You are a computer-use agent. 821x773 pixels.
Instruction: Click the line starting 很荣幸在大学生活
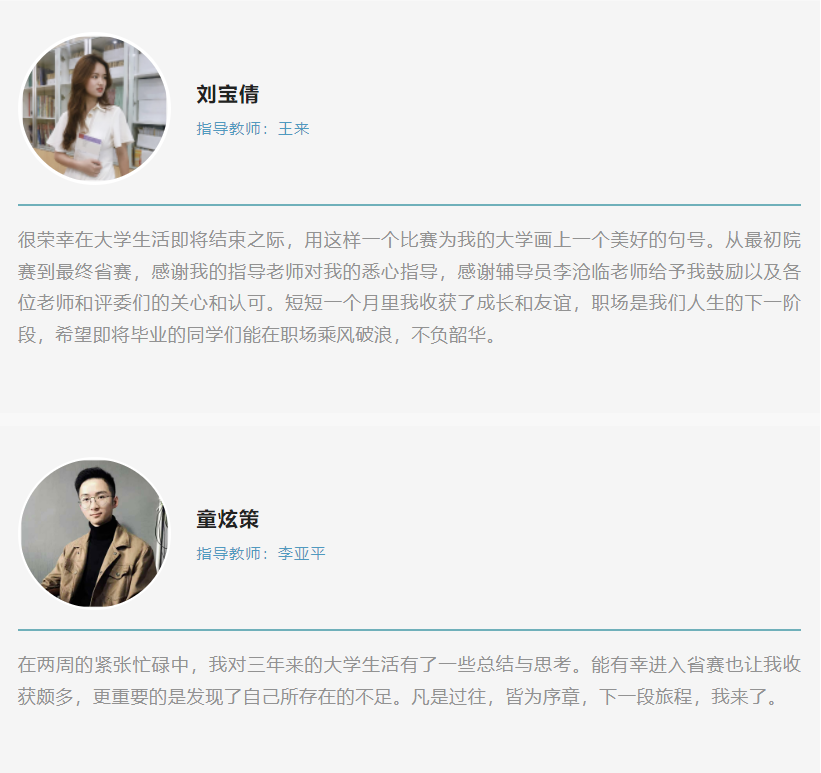409,240
